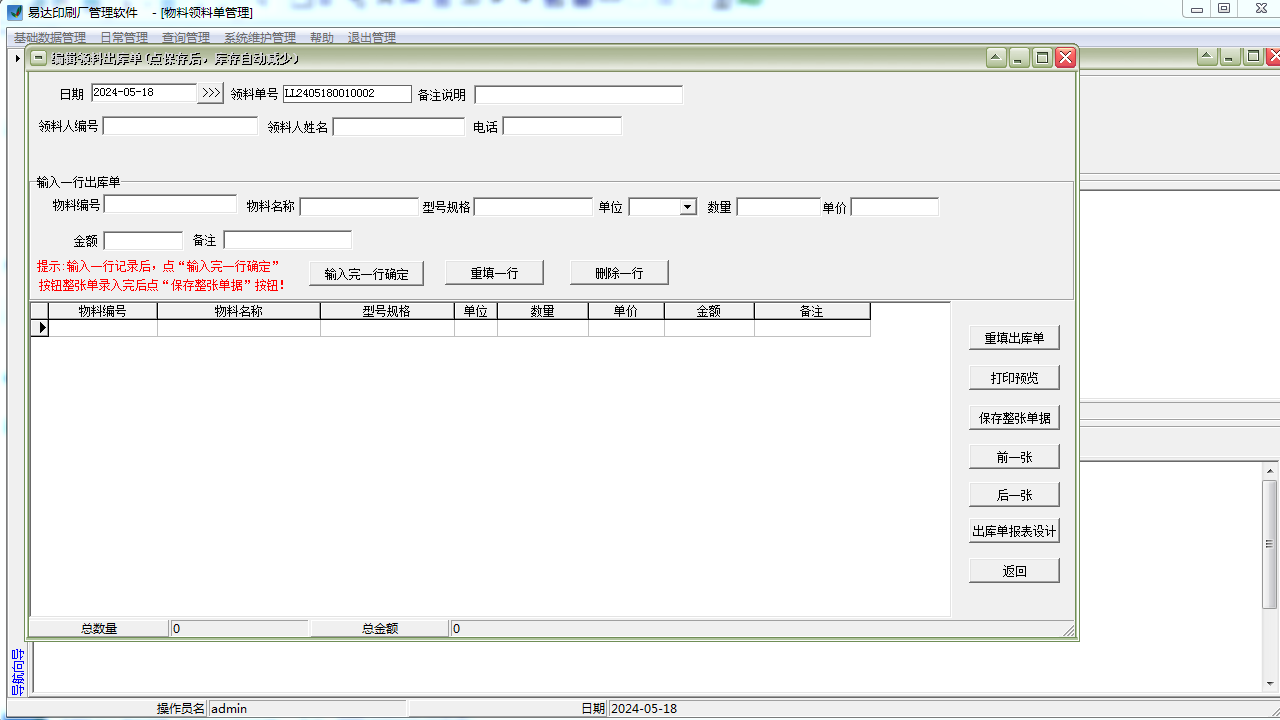
Task: Click the row indicator arrow in grid
Action: coord(41,328)
